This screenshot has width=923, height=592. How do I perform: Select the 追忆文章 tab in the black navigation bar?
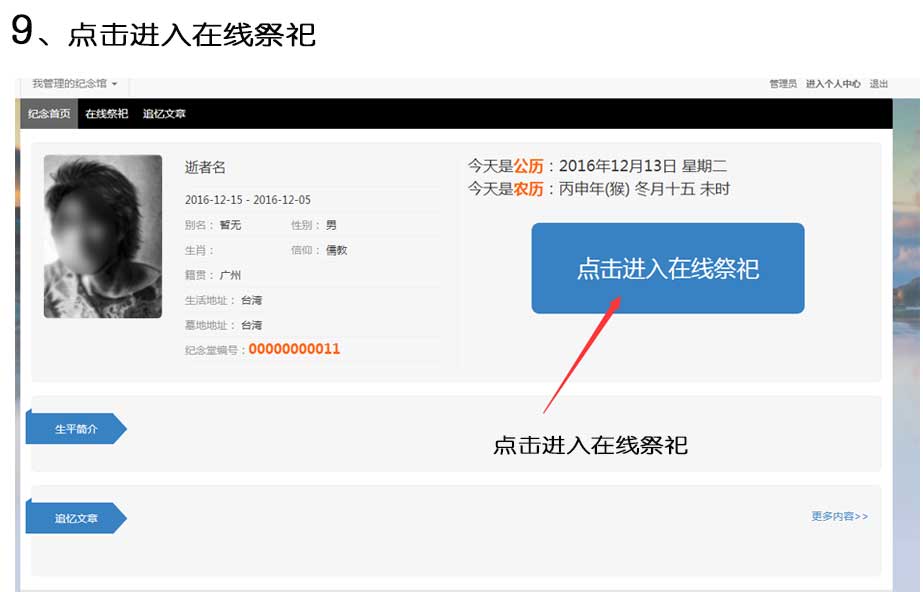pyautogui.click(x=164, y=114)
